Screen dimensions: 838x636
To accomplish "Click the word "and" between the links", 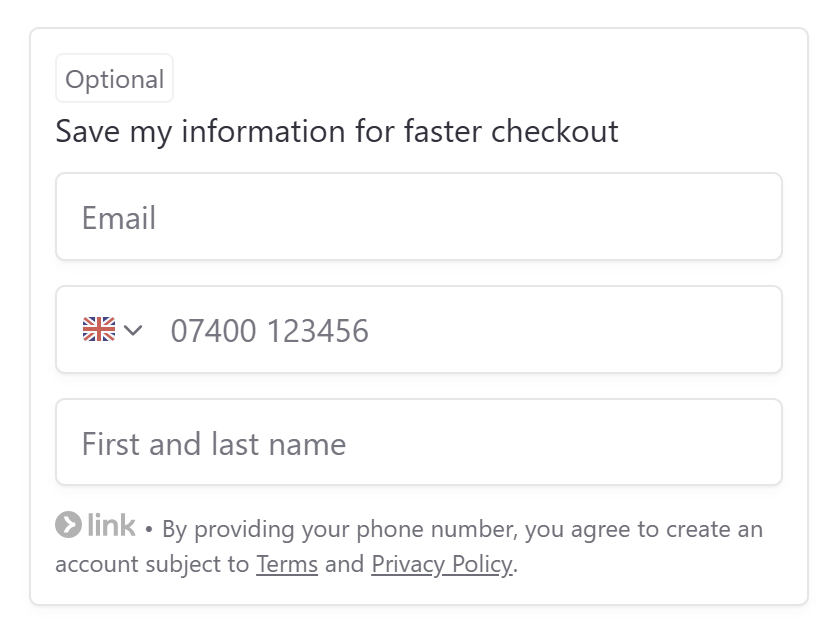I will coord(344,564).
